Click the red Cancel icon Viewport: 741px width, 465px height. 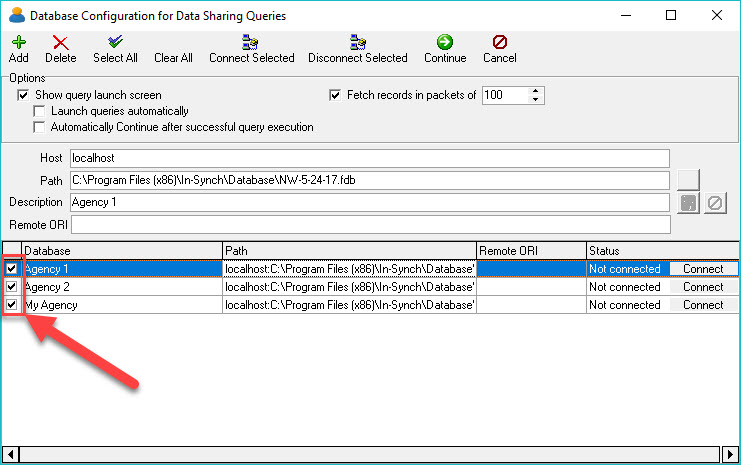pos(499,42)
